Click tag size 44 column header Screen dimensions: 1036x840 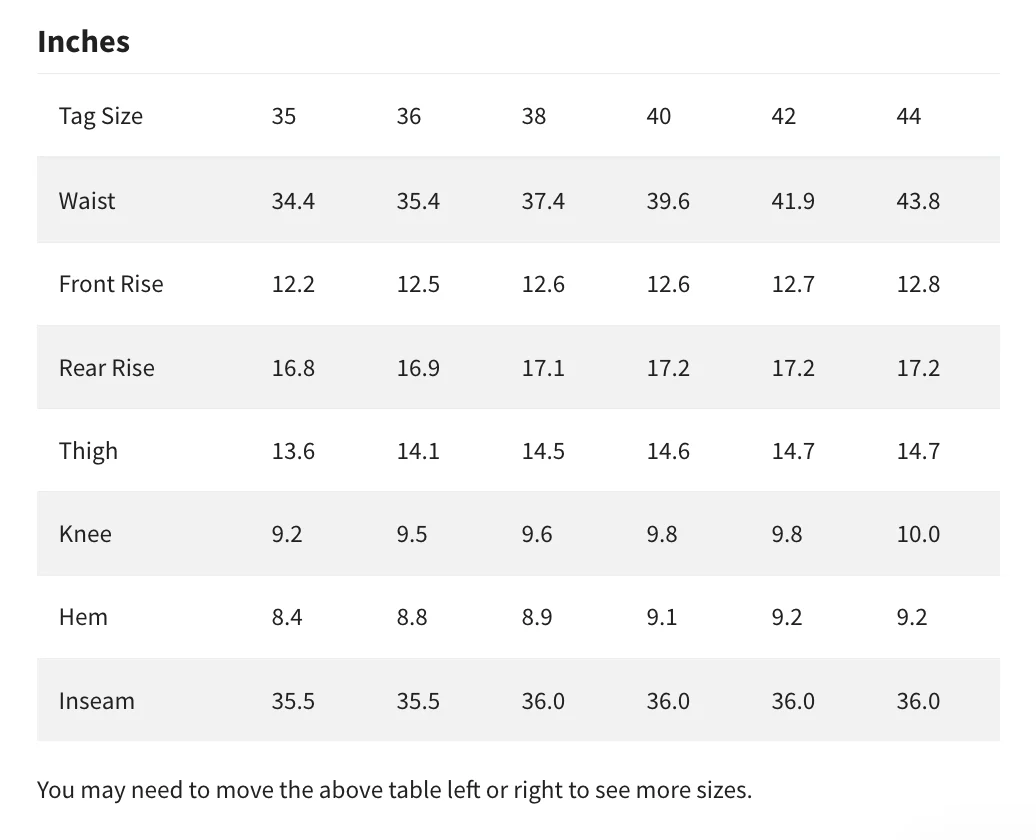[909, 116]
